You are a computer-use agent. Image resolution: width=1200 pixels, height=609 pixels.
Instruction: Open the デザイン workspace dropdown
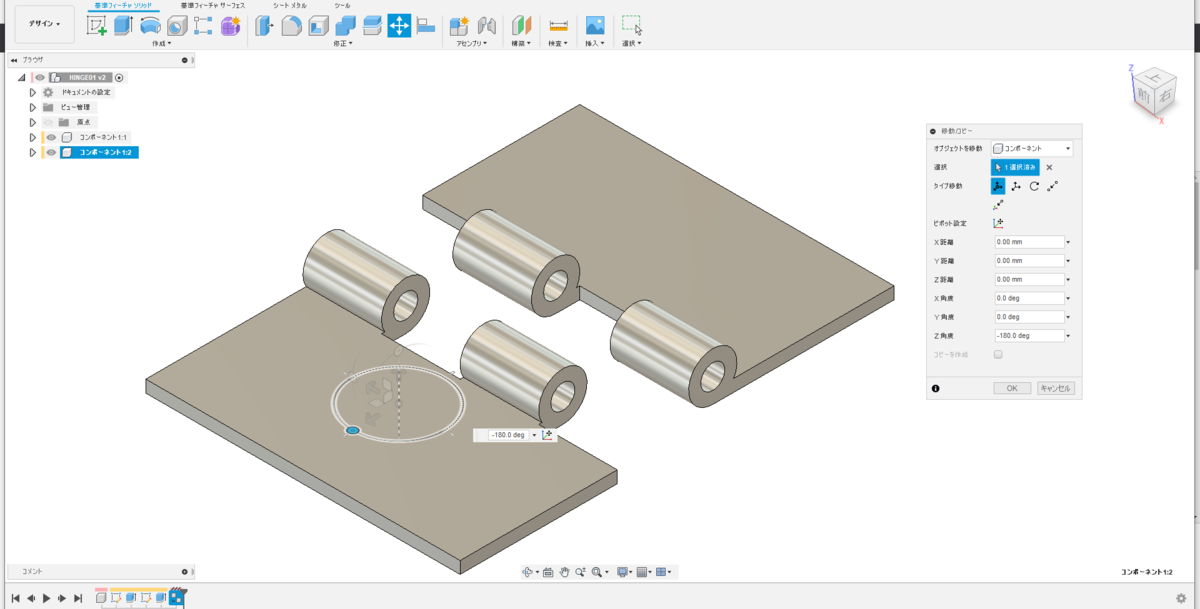44,23
